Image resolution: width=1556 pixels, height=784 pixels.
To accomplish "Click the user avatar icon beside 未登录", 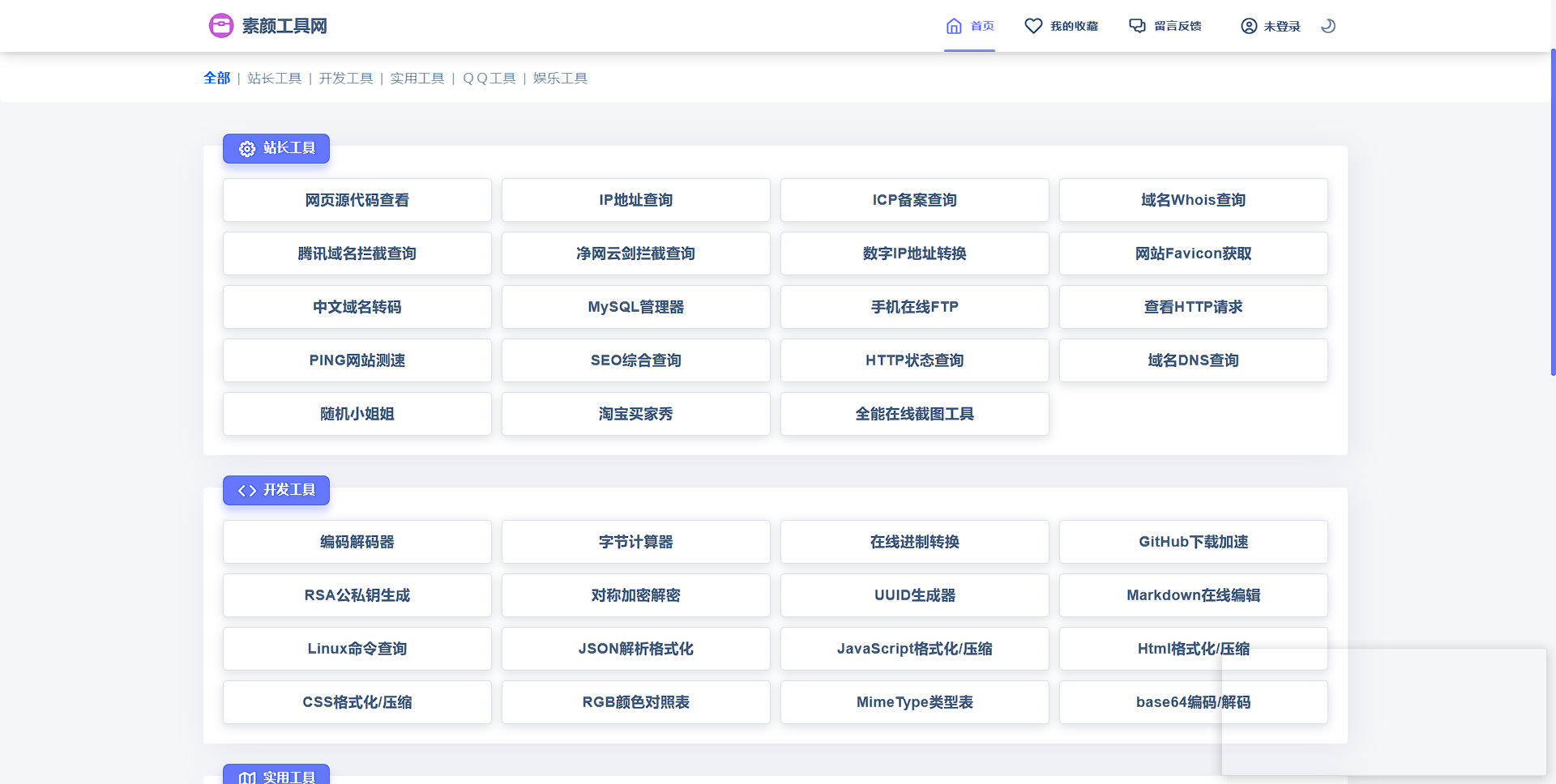I will [x=1249, y=26].
